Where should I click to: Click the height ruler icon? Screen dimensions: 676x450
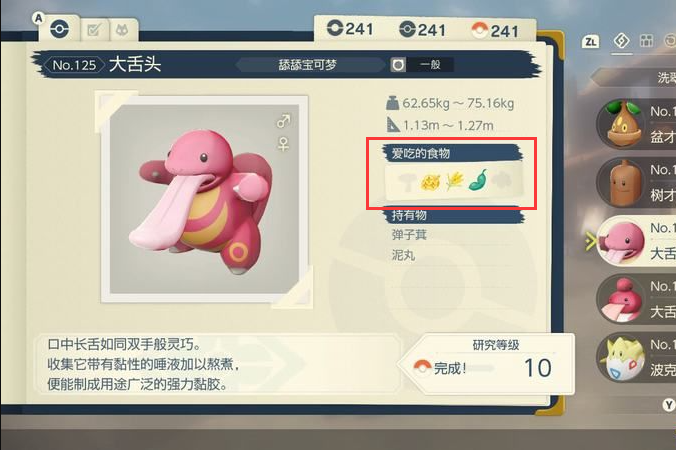392,125
